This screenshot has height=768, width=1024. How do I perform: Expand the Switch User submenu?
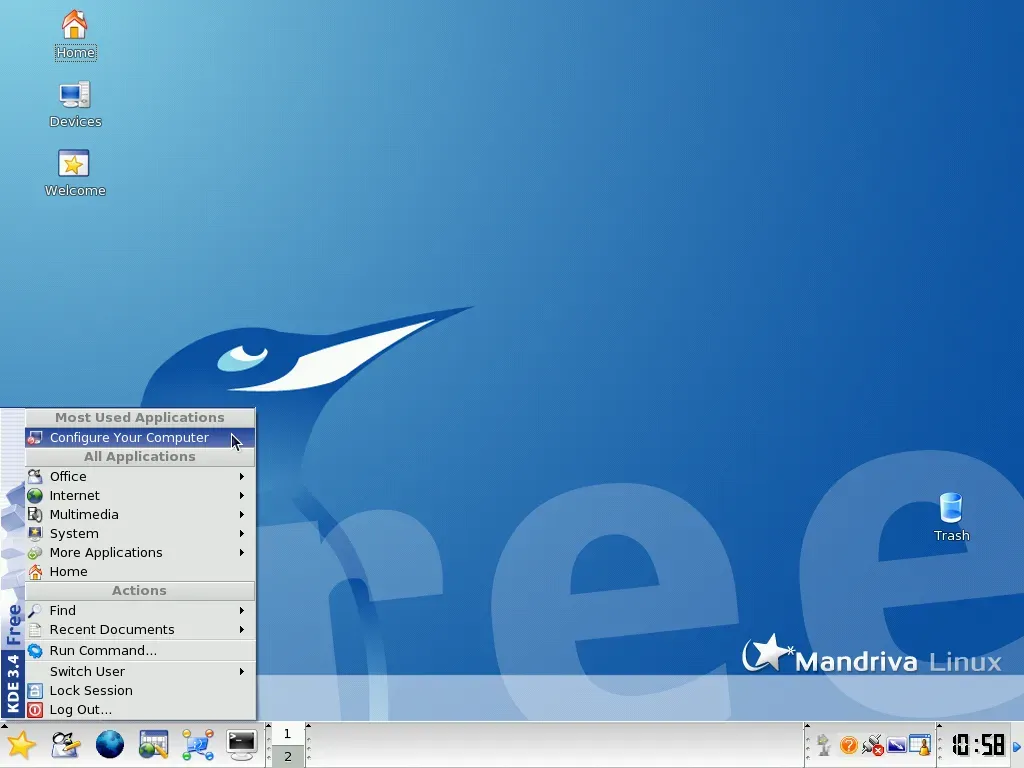(140, 671)
